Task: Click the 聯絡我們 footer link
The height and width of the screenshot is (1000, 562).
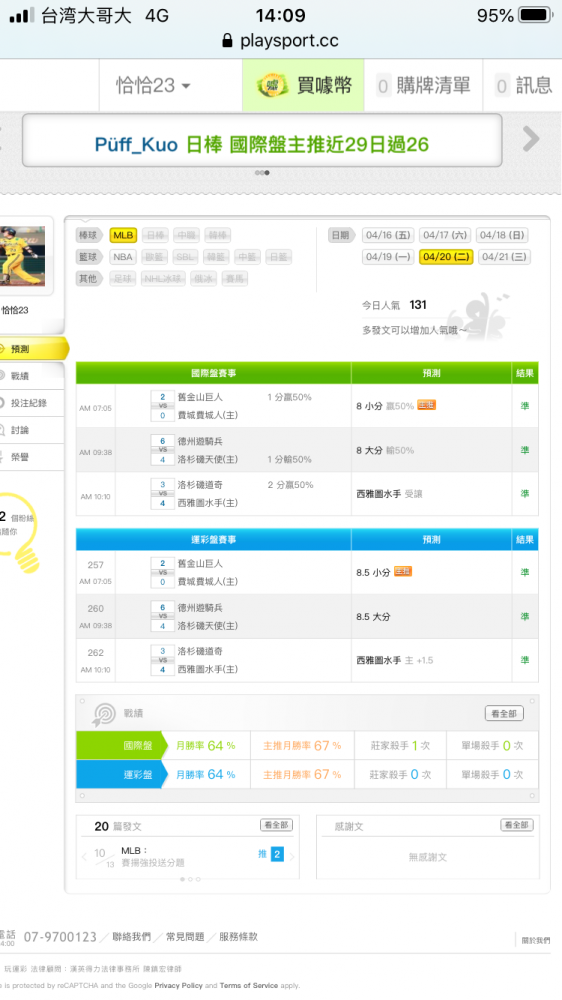Action: coord(131,937)
